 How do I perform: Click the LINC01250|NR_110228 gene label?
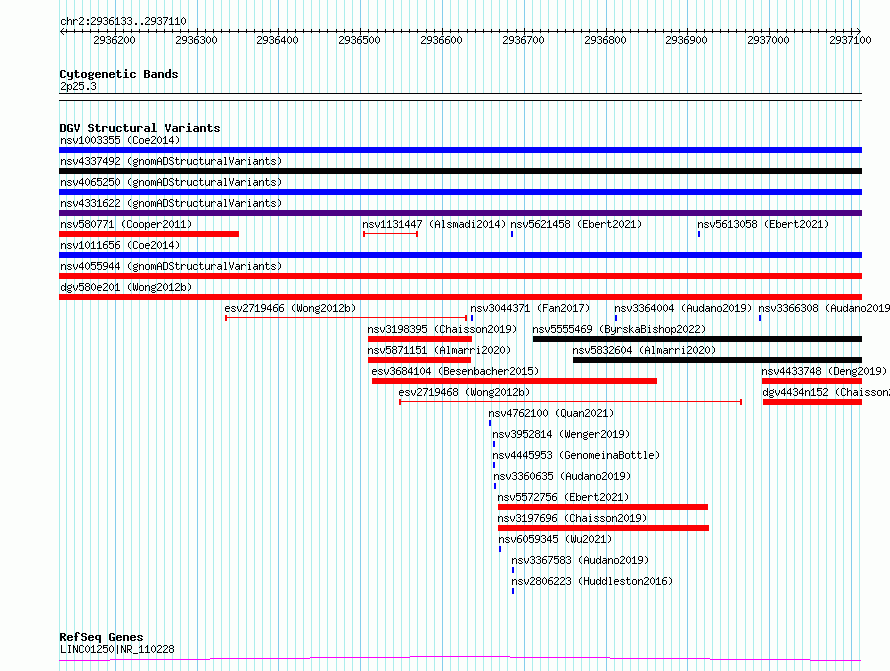117,649
